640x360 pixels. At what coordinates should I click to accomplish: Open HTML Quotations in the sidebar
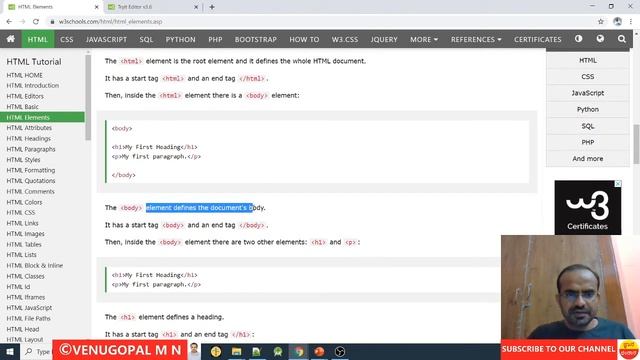point(31,181)
